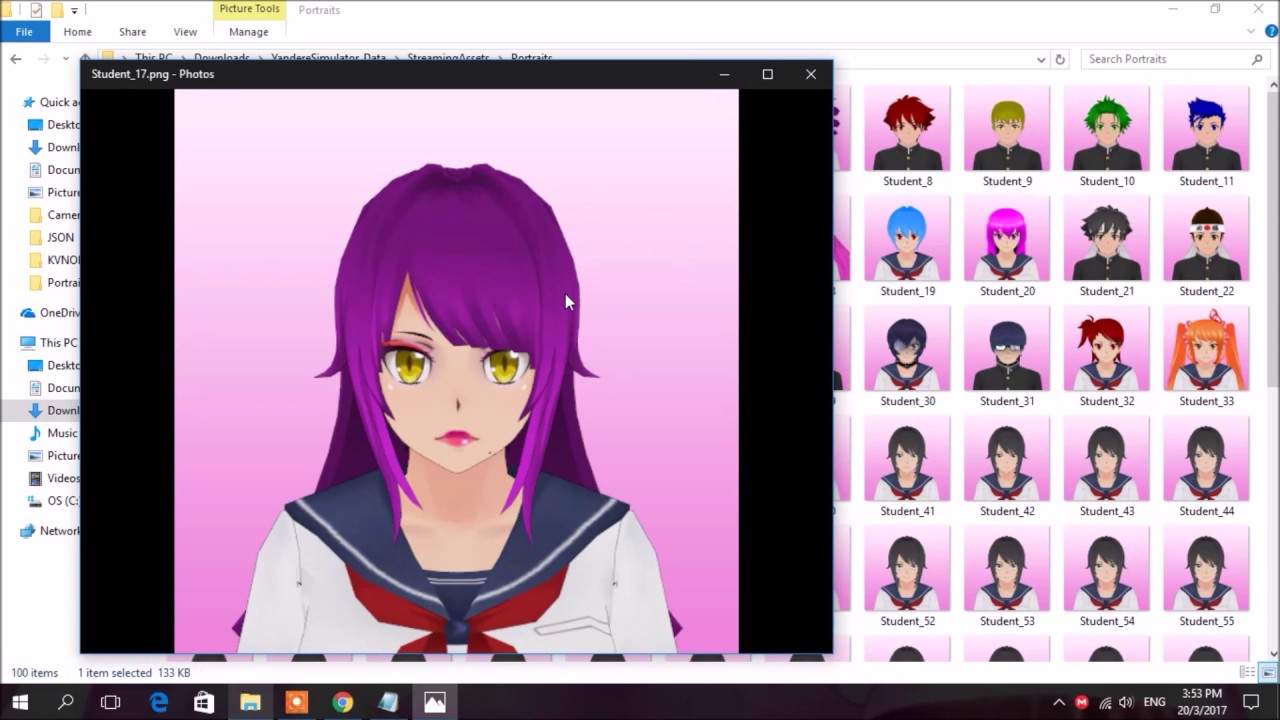
Task: Select the Student_44 portrait thumbnail
Action: point(1206,459)
